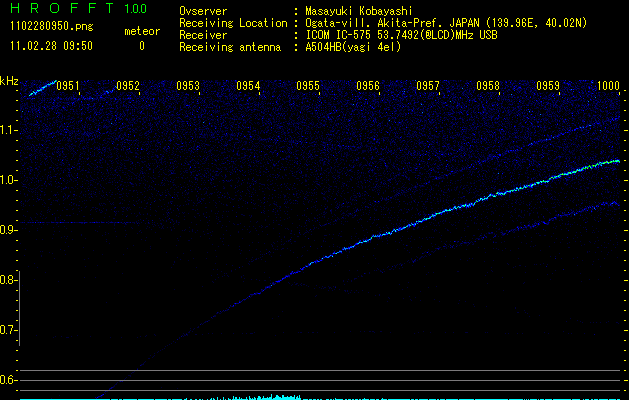
Task: Click the HROFFT program title
Action: (62, 8)
